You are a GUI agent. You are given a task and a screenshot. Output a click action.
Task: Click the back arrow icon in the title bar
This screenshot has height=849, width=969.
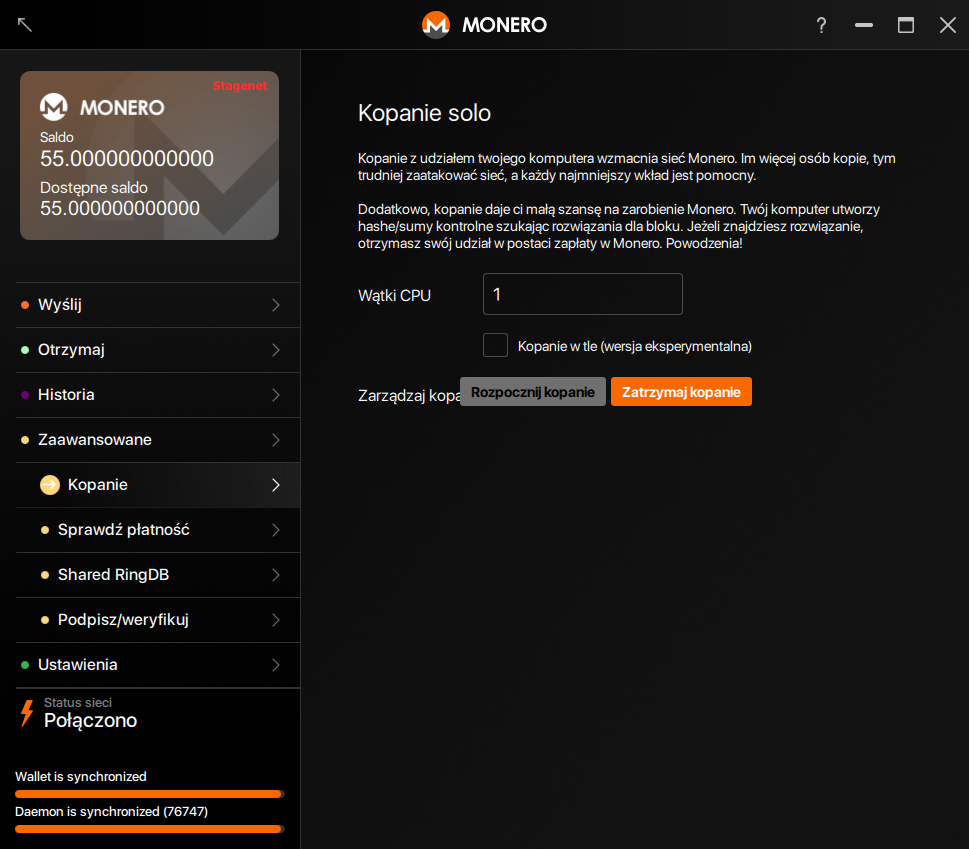[25, 25]
